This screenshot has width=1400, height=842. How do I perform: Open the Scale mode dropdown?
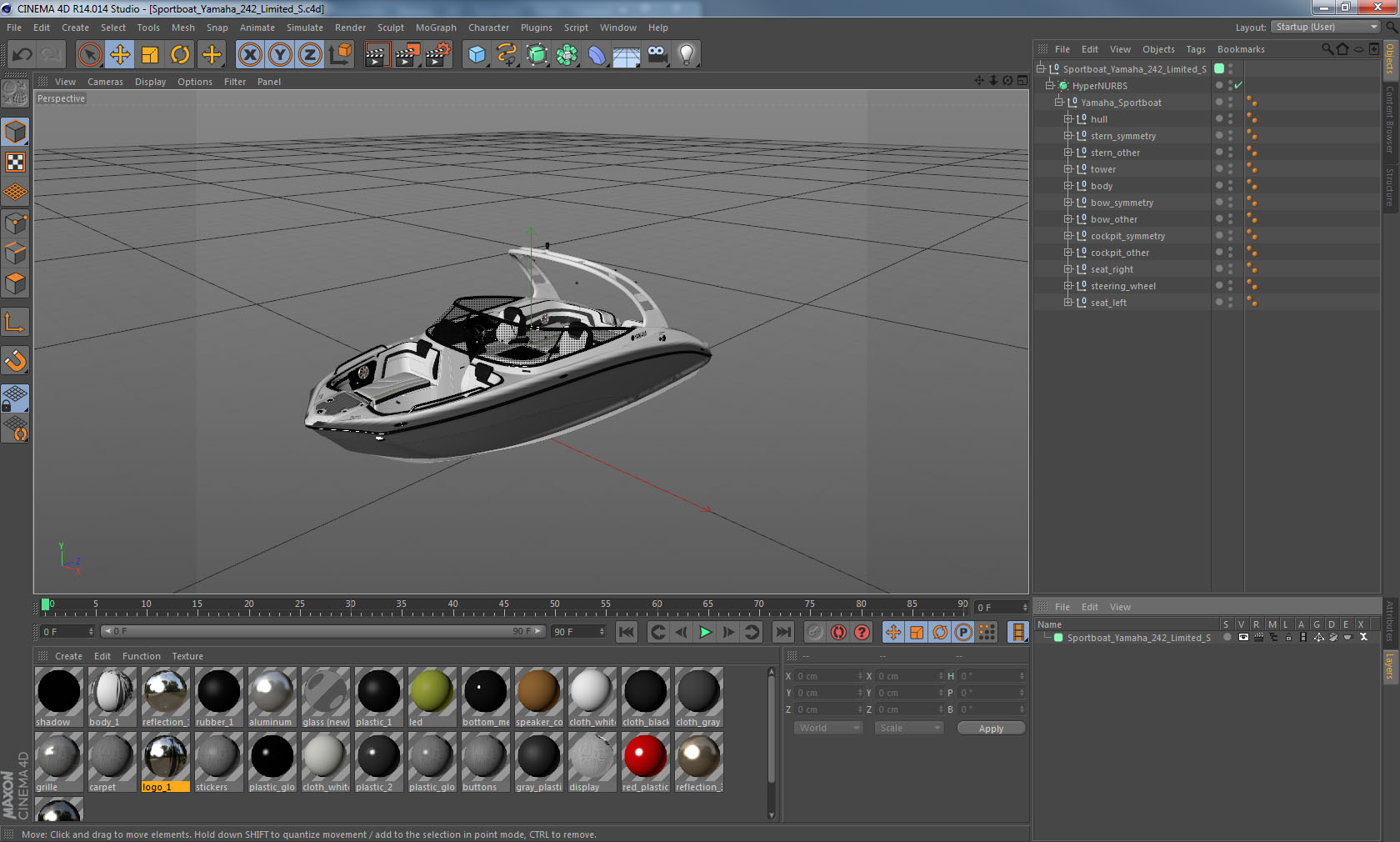pos(909,728)
